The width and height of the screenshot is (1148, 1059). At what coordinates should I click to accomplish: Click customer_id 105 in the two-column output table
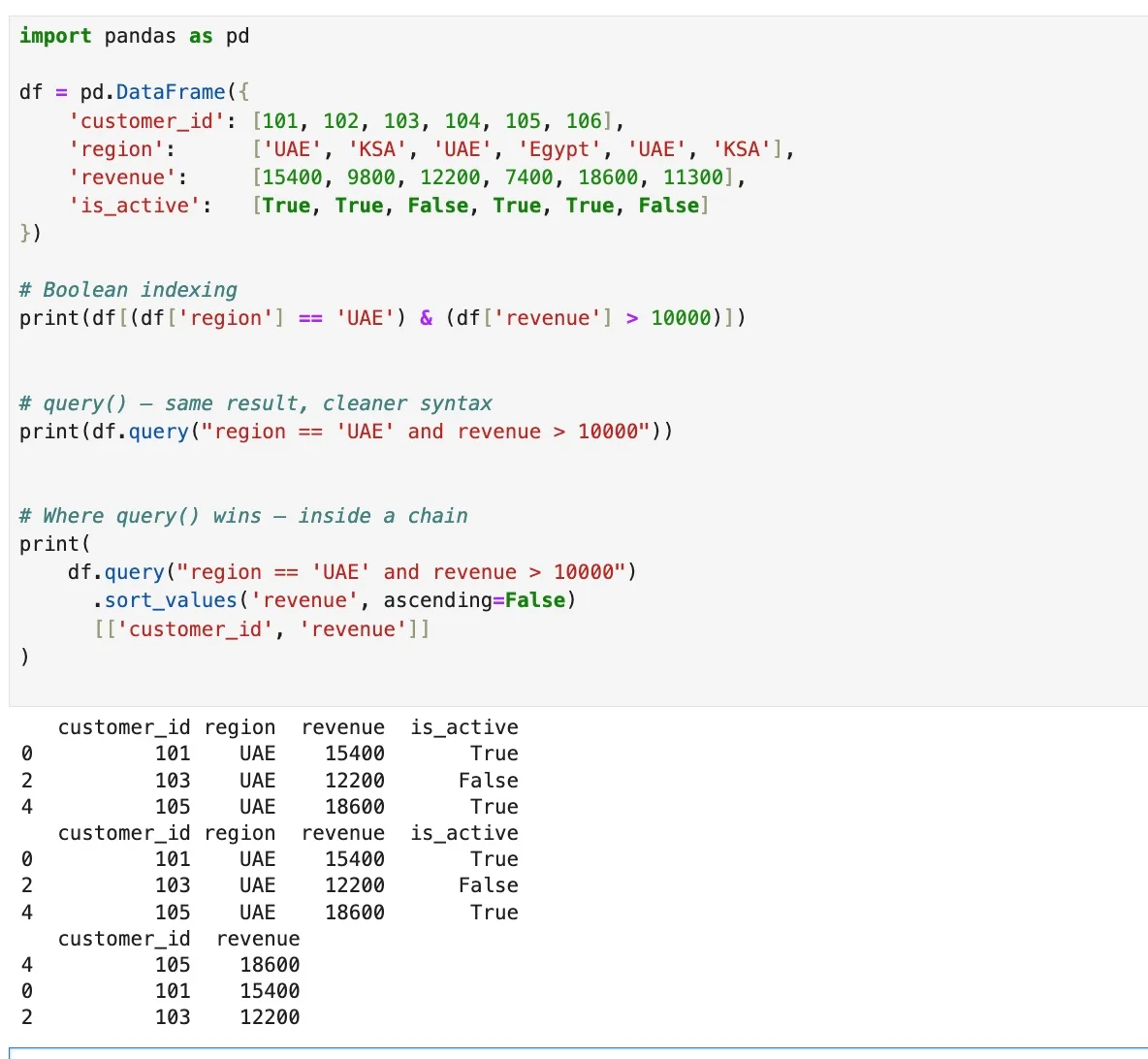click(x=173, y=965)
